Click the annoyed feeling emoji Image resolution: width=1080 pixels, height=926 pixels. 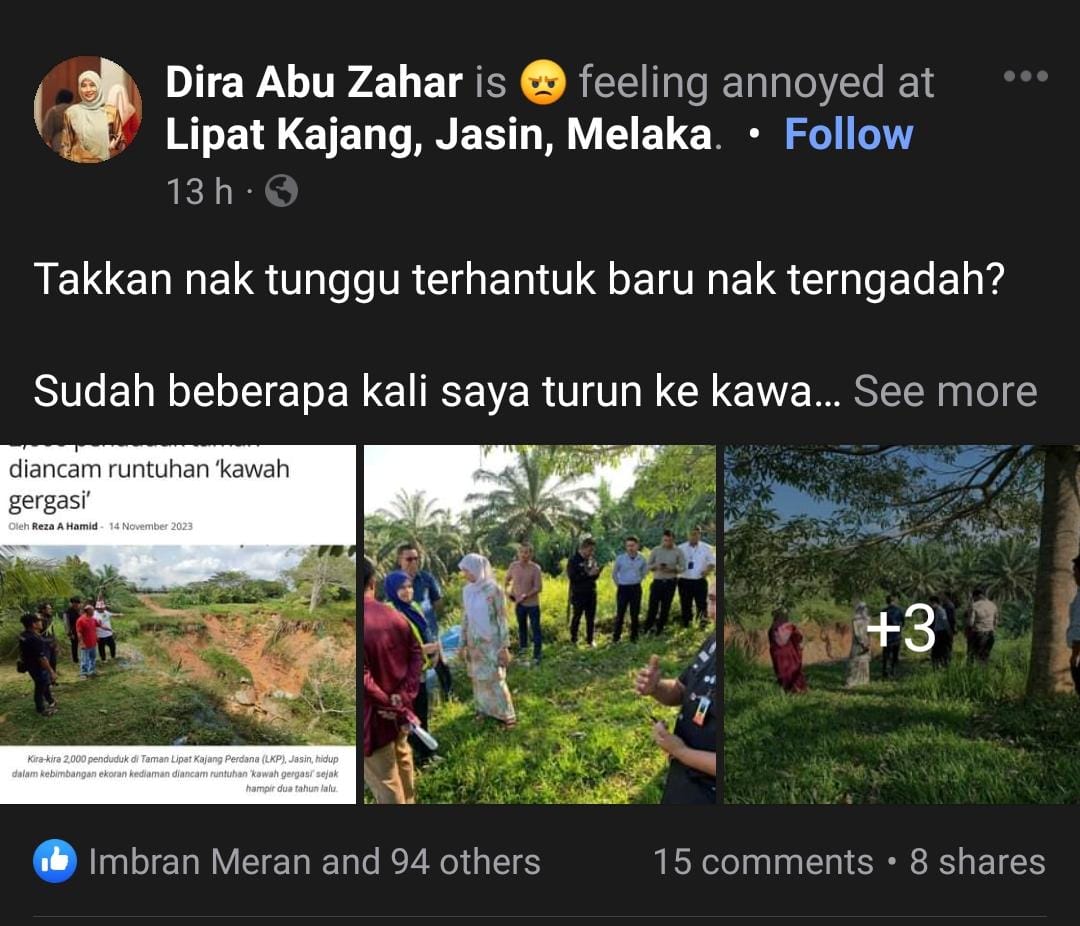[x=543, y=82]
